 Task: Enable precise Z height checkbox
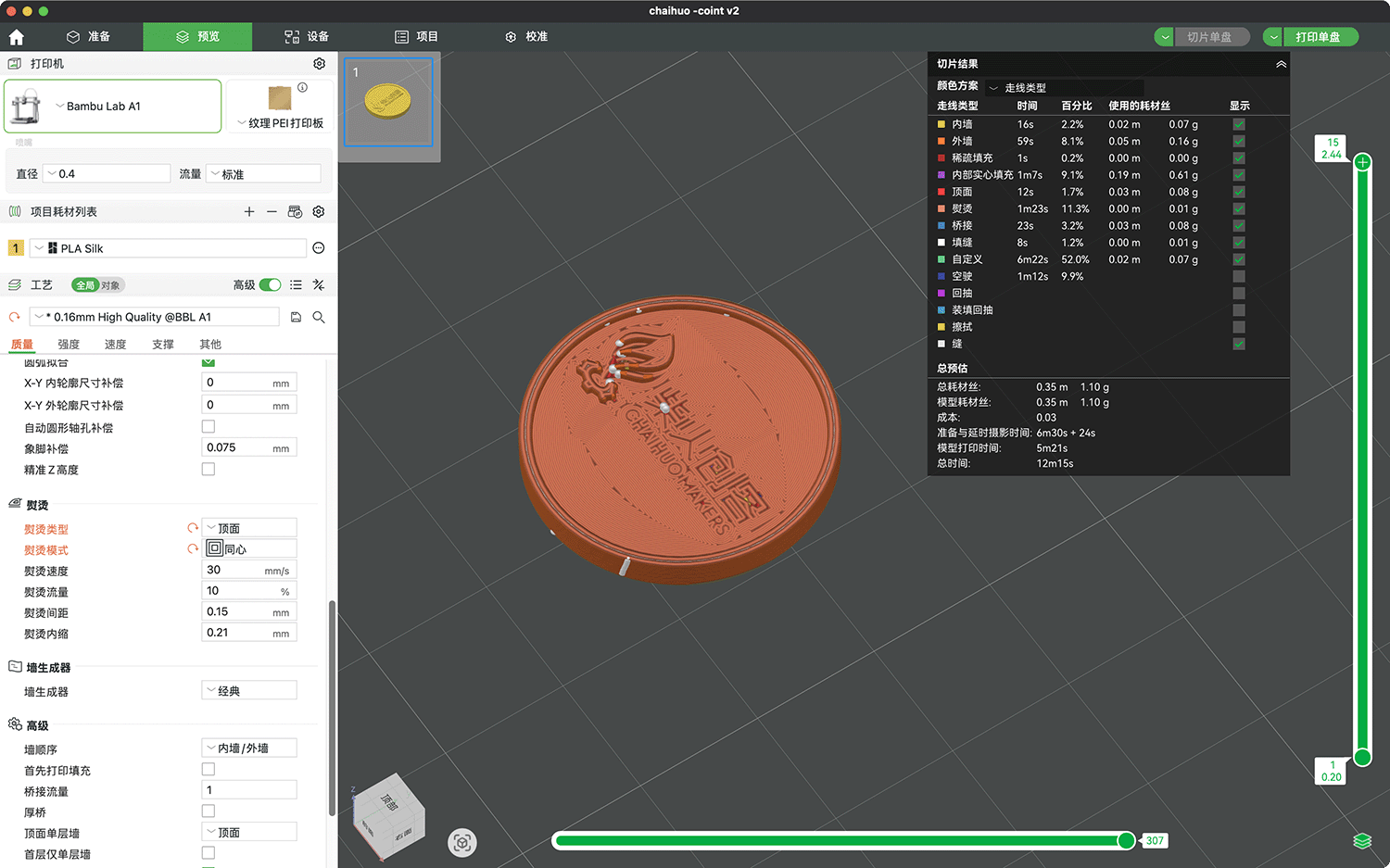208,470
